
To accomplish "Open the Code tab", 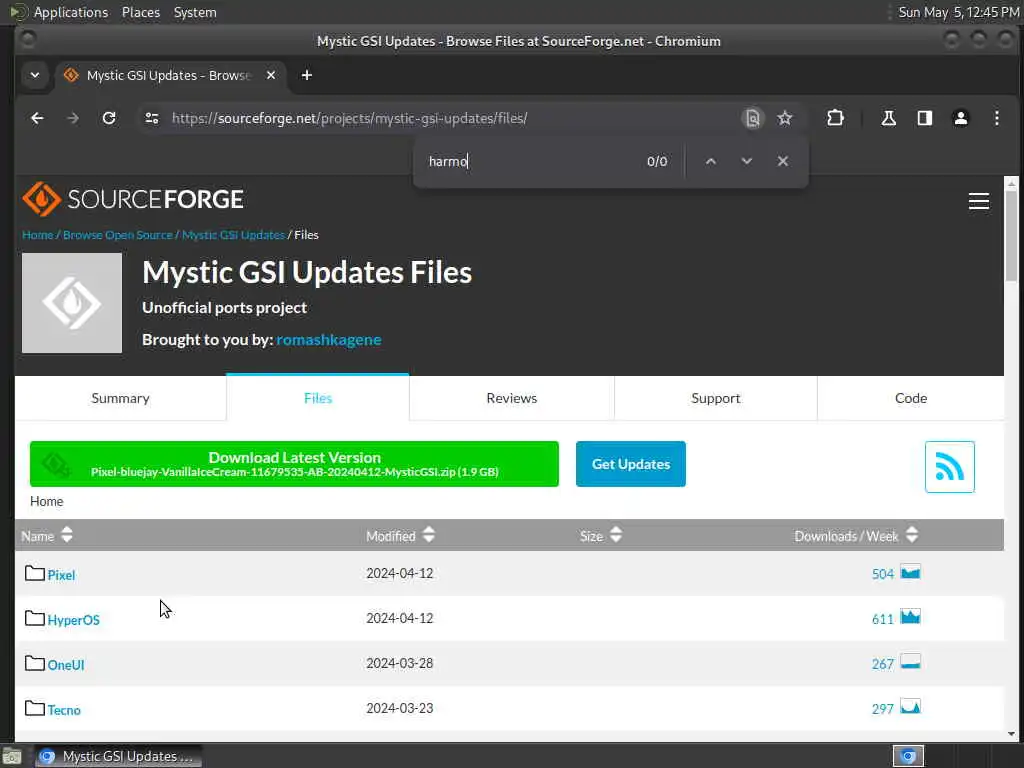I will [911, 398].
